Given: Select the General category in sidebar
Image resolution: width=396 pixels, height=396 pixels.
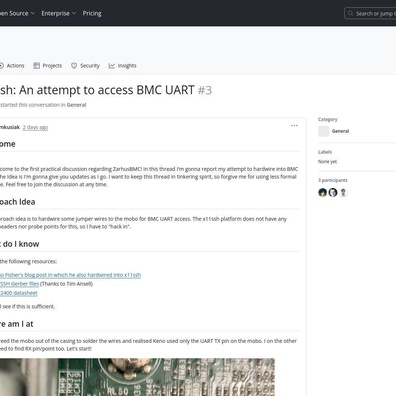Looking at the screenshot, I should pos(340,131).
